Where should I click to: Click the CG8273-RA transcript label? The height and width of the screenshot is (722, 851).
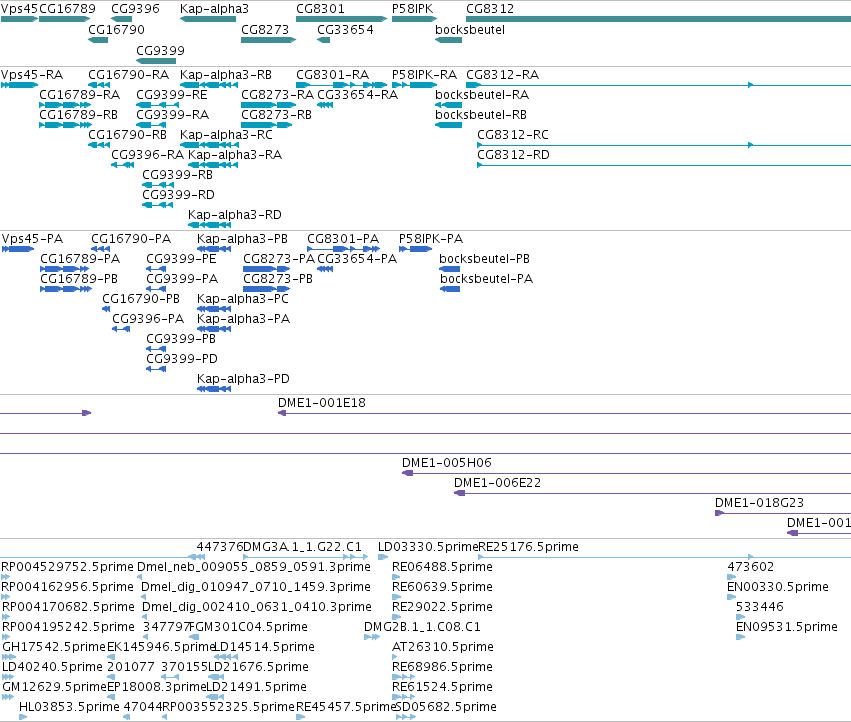pyautogui.click(x=277, y=95)
